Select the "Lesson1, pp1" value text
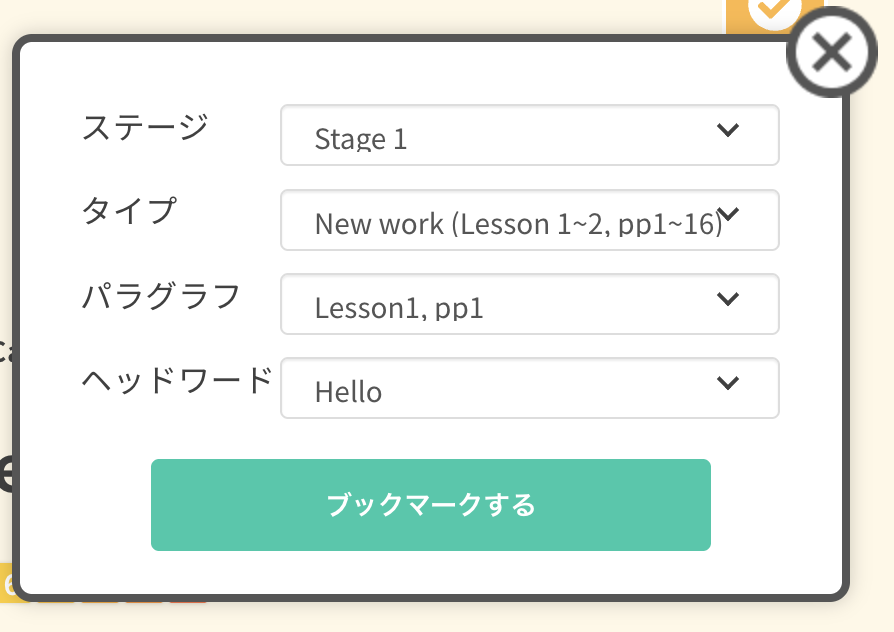The width and height of the screenshot is (894, 632). 399,309
